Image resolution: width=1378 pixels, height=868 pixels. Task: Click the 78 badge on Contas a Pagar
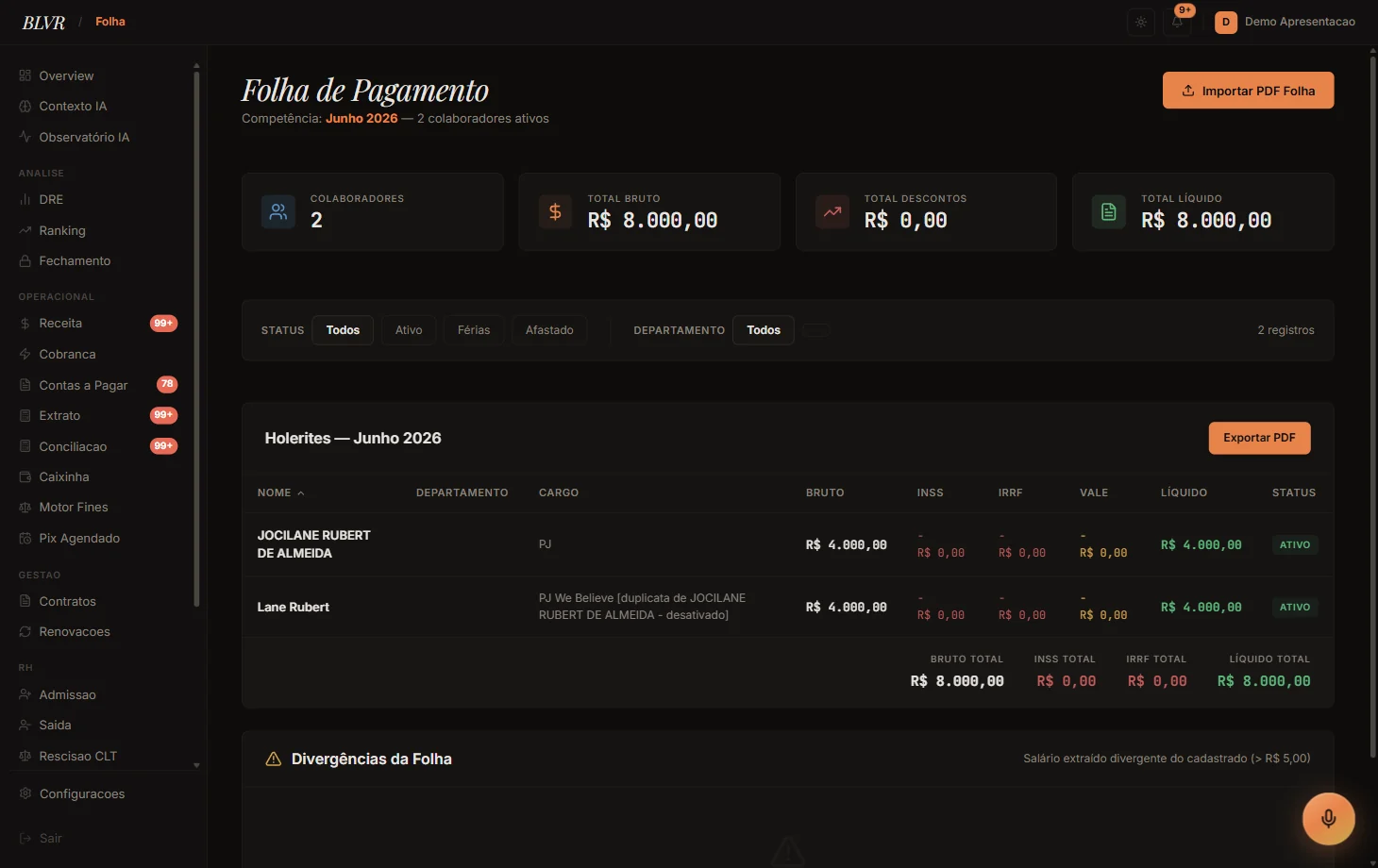[x=167, y=384]
